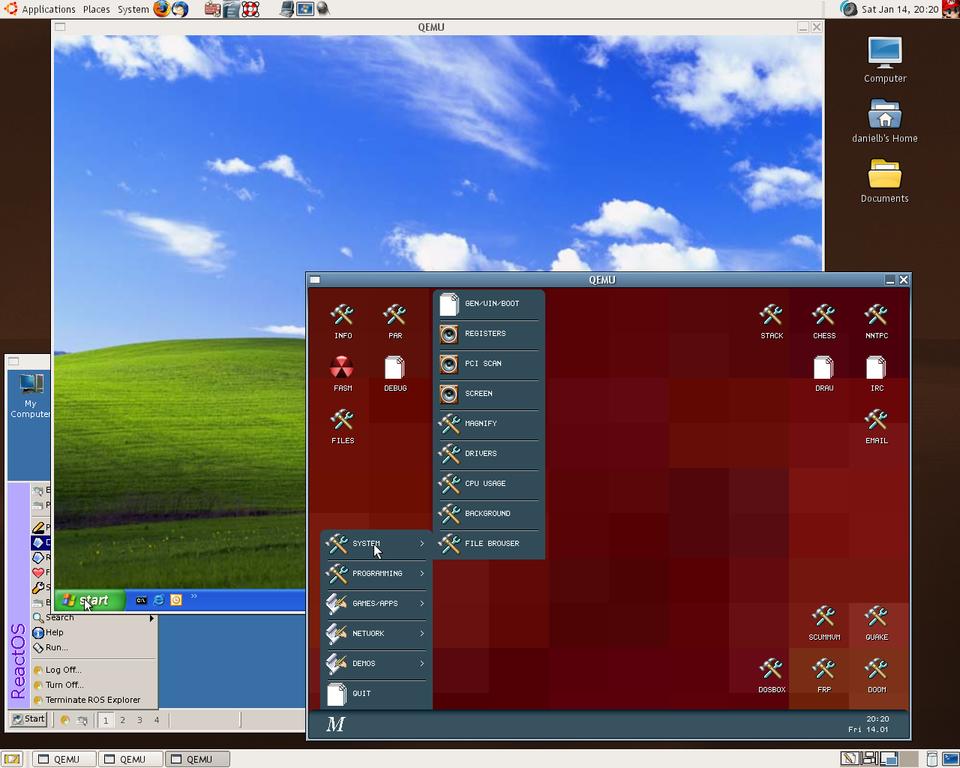Switch to ReactOS virtual desktop 2
Image resolution: width=960 pixels, height=768 pixels.
tap(123, 720)
